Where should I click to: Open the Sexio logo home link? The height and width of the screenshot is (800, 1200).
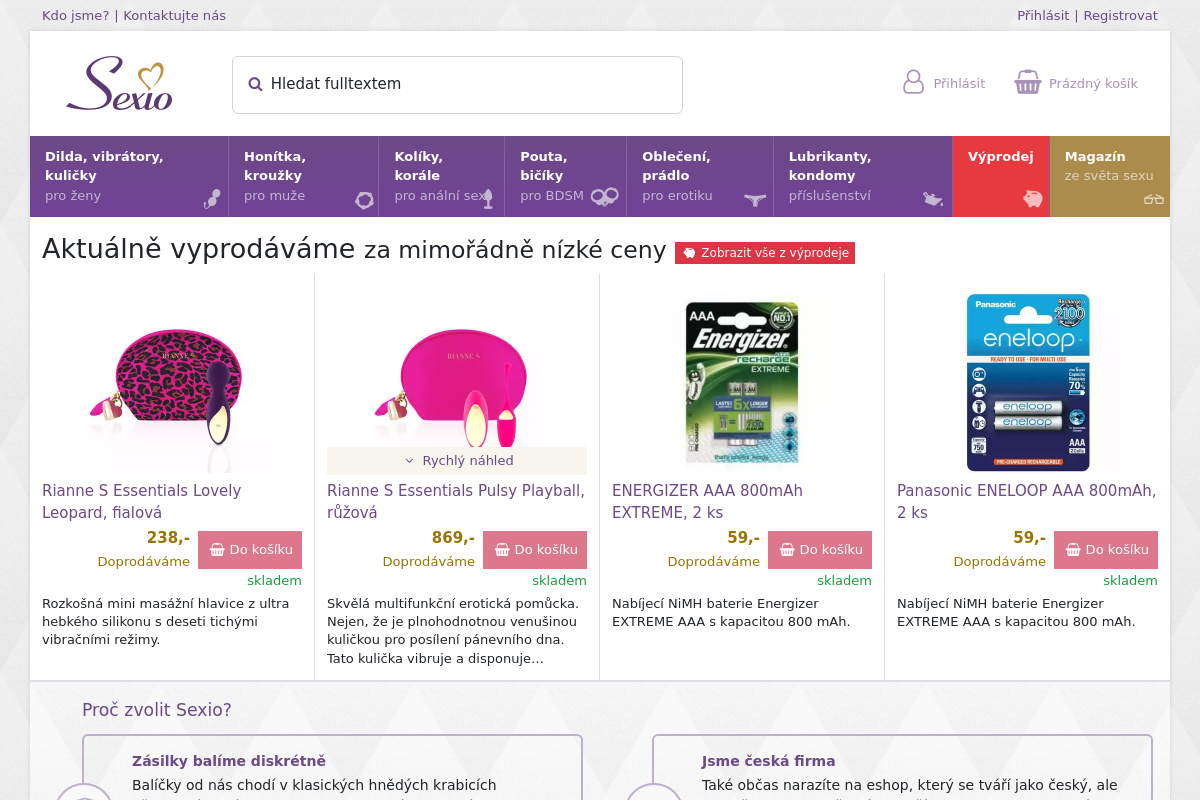pyautogui.click(x=119, y=84)
